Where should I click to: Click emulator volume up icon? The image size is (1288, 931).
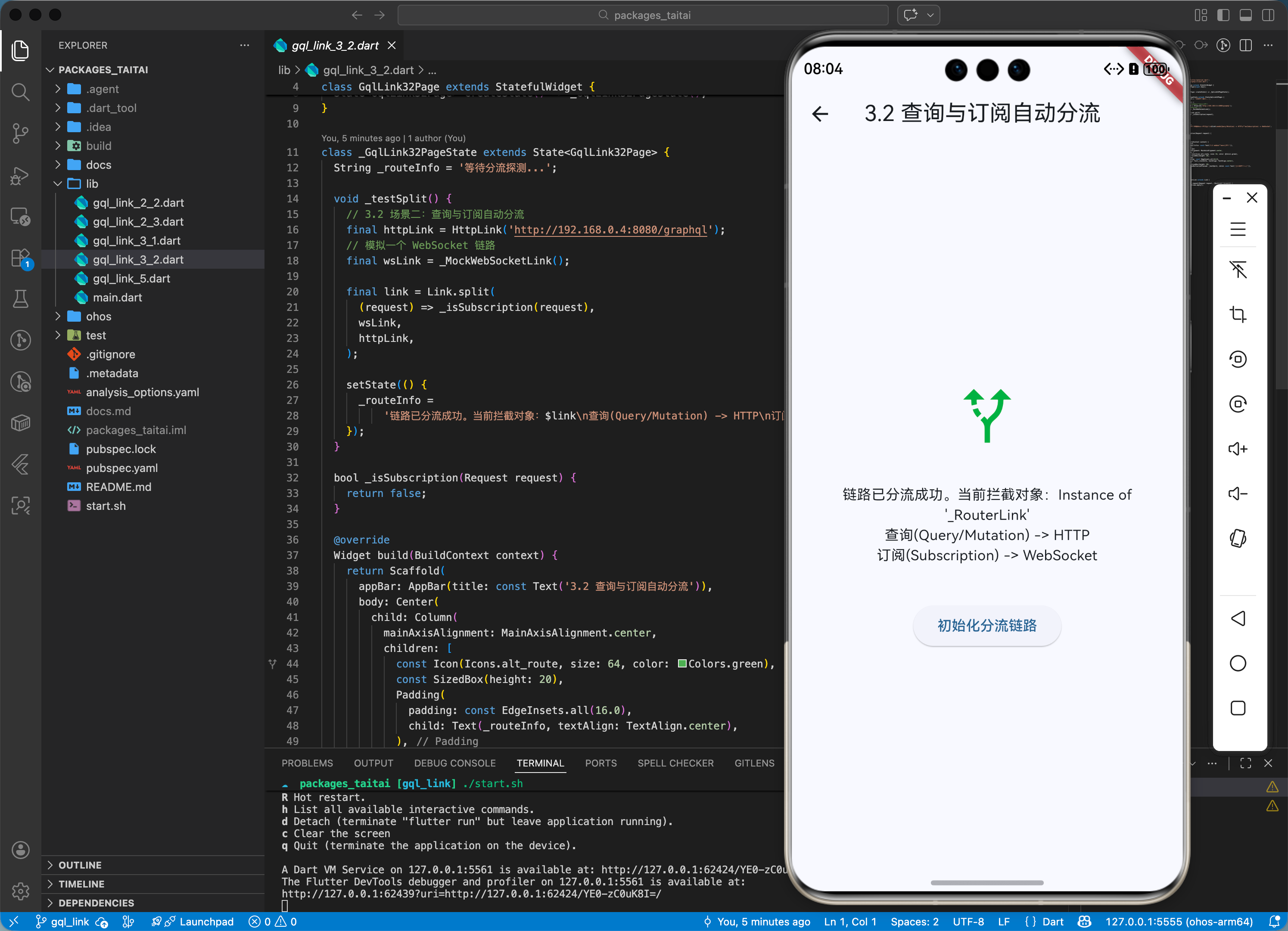(1238, 449)
